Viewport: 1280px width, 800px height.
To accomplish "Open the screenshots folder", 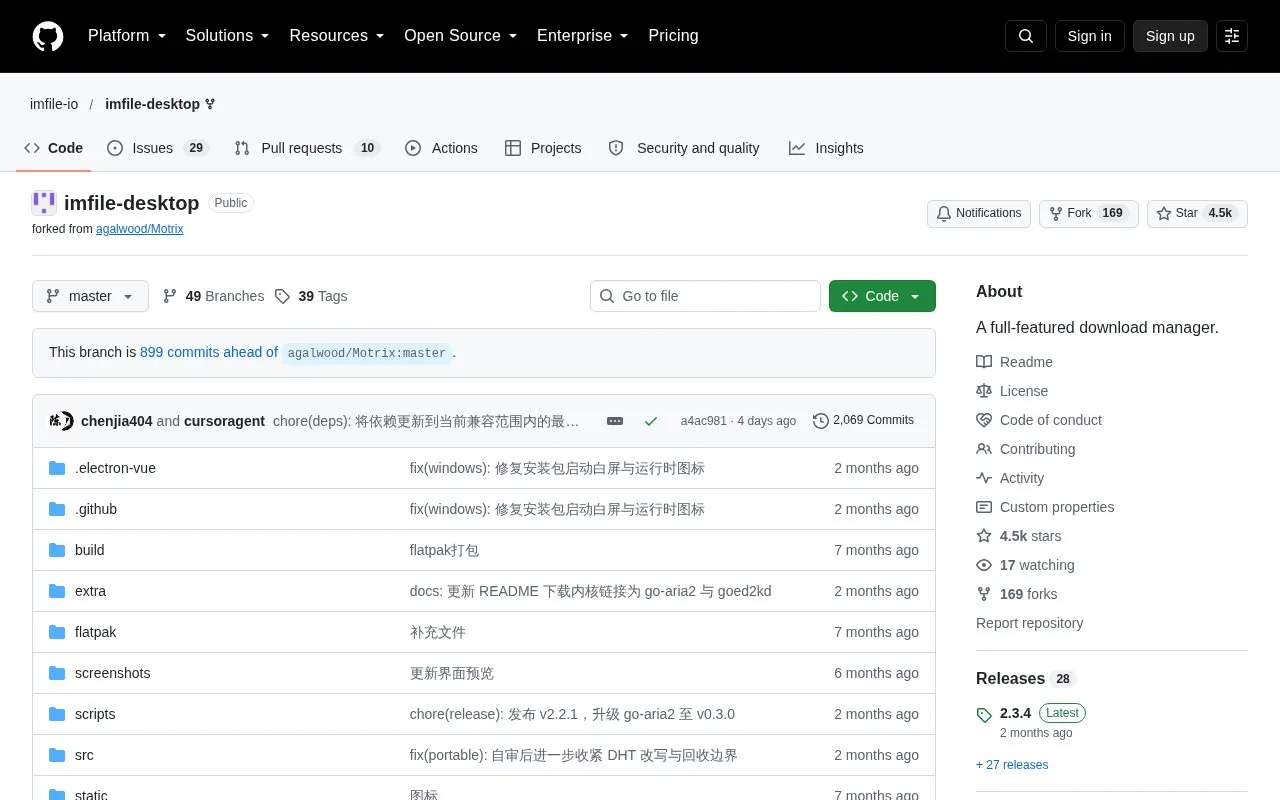I will tap(113, 673).
